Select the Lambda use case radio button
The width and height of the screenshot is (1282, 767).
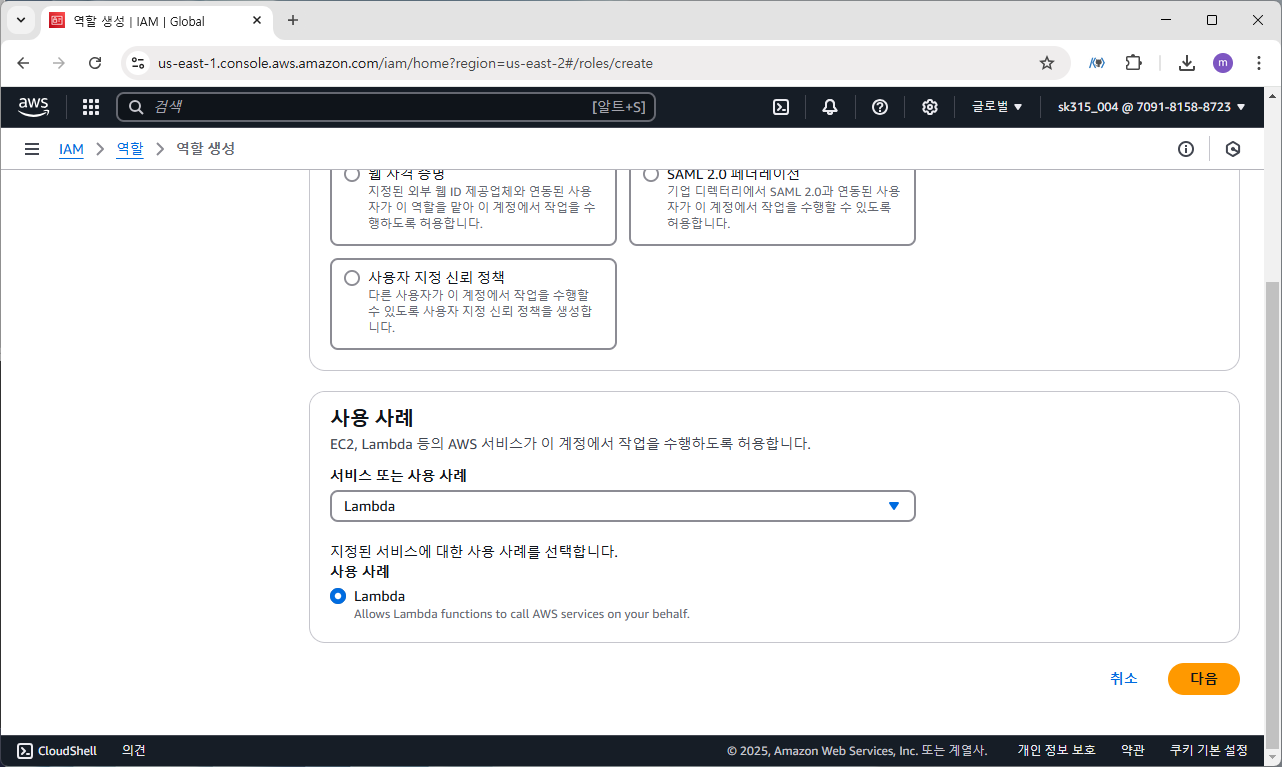pyautogui.click(x=338, y=596)
